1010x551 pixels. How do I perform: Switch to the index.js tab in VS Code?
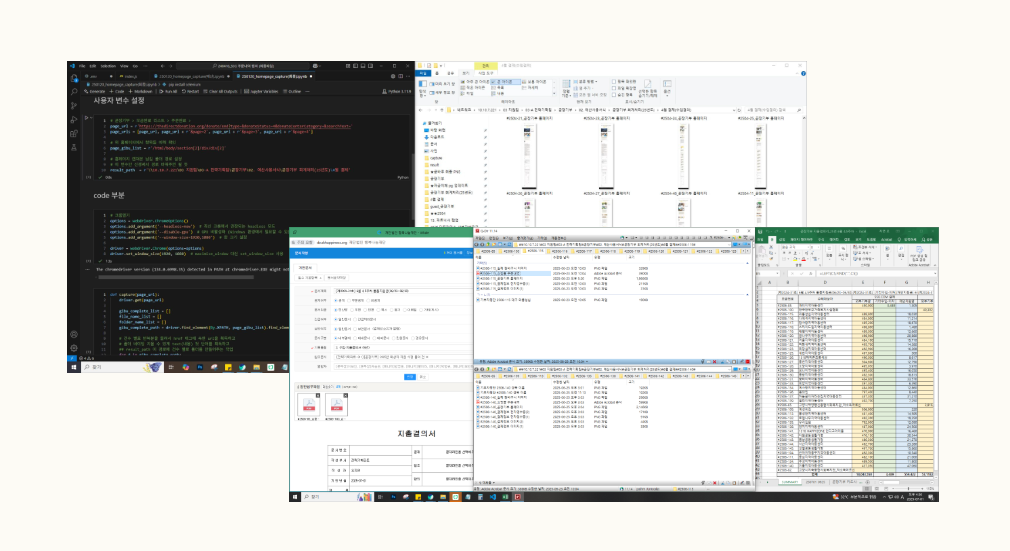click(129, 76)
